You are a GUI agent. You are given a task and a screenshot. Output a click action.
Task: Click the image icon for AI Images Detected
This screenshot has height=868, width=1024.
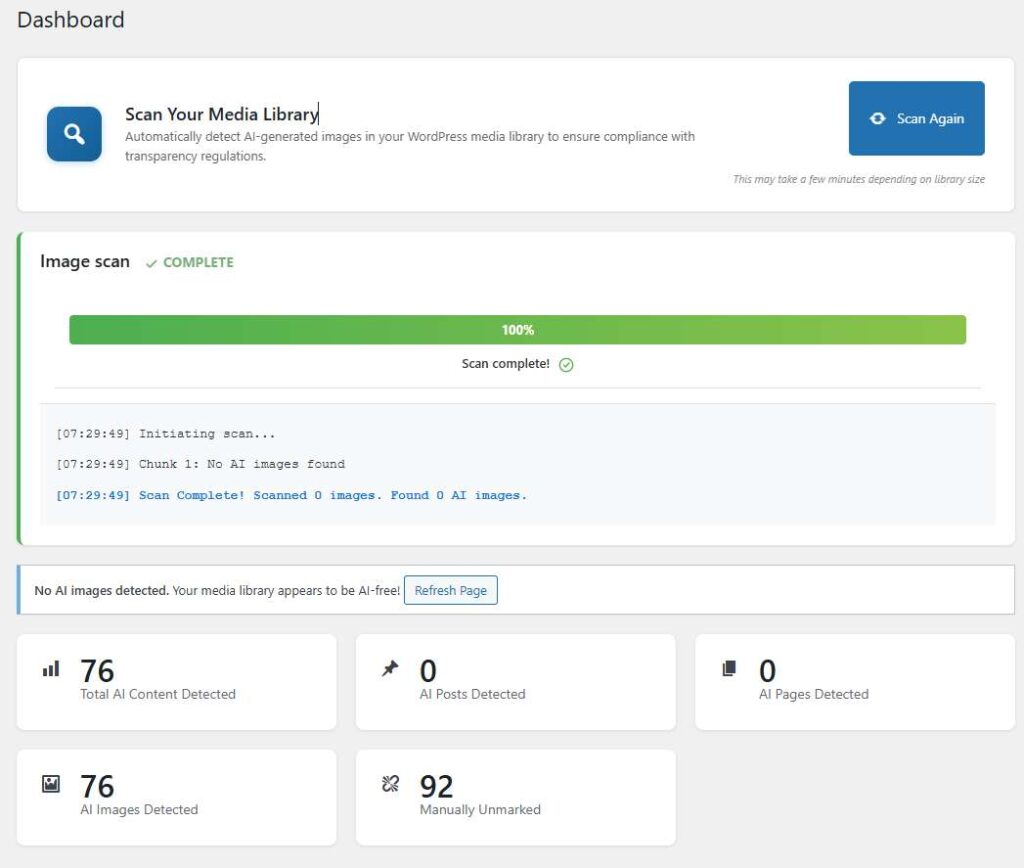[51, 785]
